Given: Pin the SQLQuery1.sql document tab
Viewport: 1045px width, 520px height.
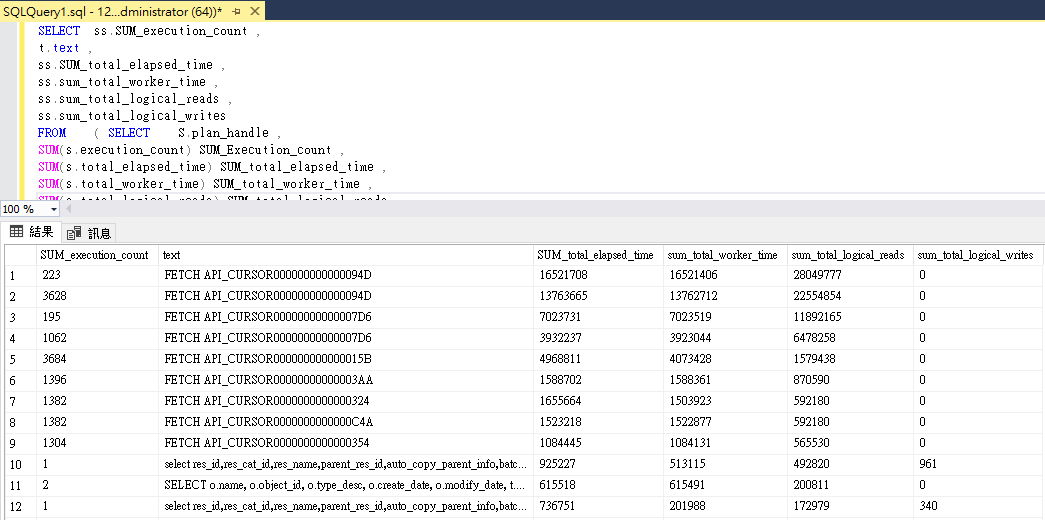Looking at the screenshot, I should coord(236,12).
